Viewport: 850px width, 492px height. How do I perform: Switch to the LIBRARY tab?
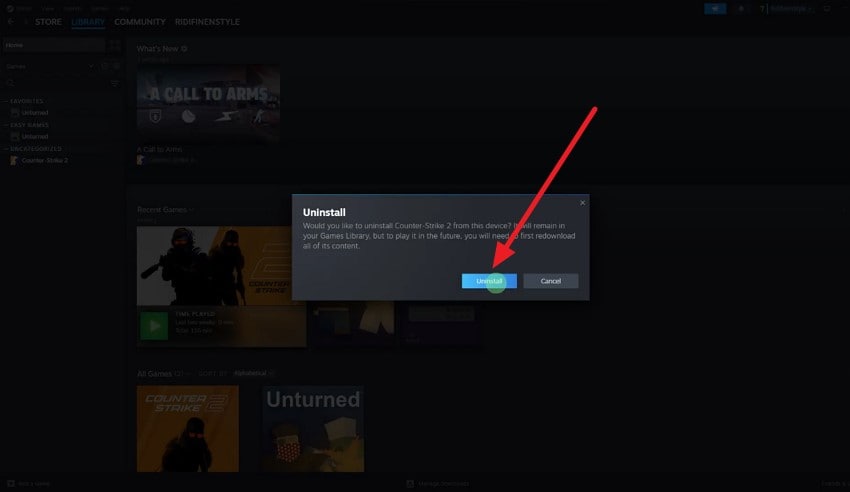88,22
